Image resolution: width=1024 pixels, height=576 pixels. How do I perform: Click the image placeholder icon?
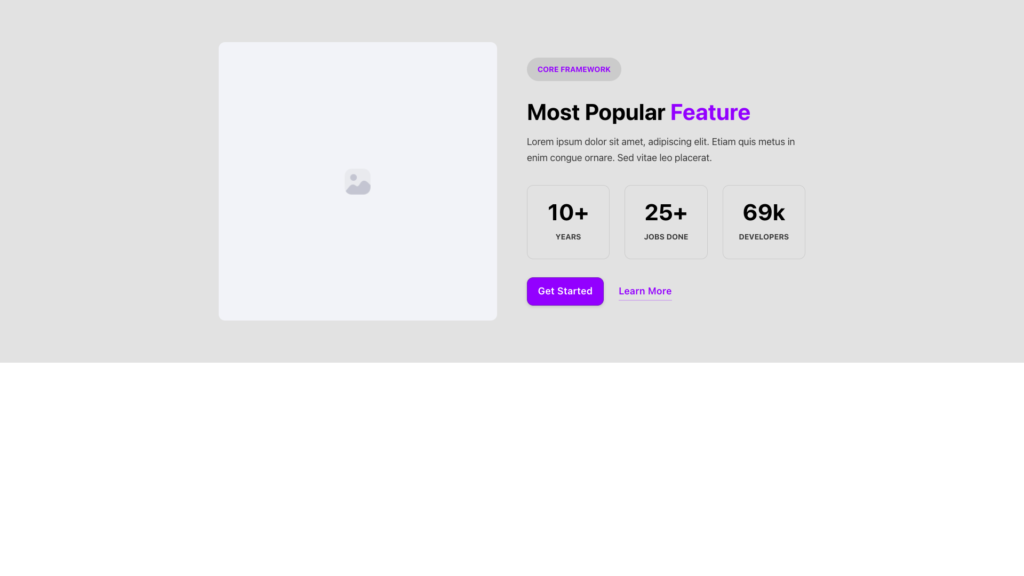pyautogui.click(x=357, y=182)
